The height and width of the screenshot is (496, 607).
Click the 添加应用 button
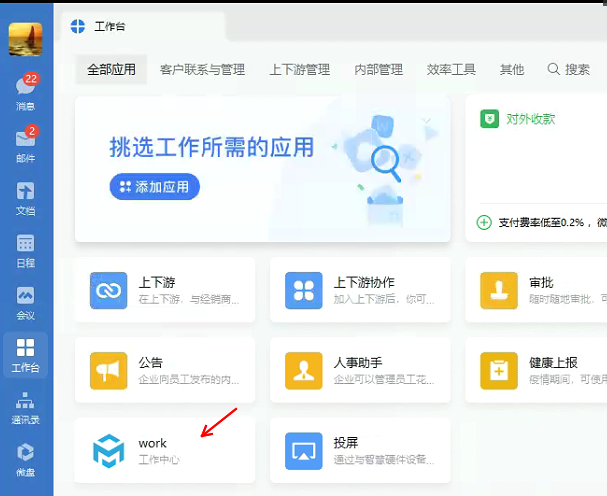156,186
